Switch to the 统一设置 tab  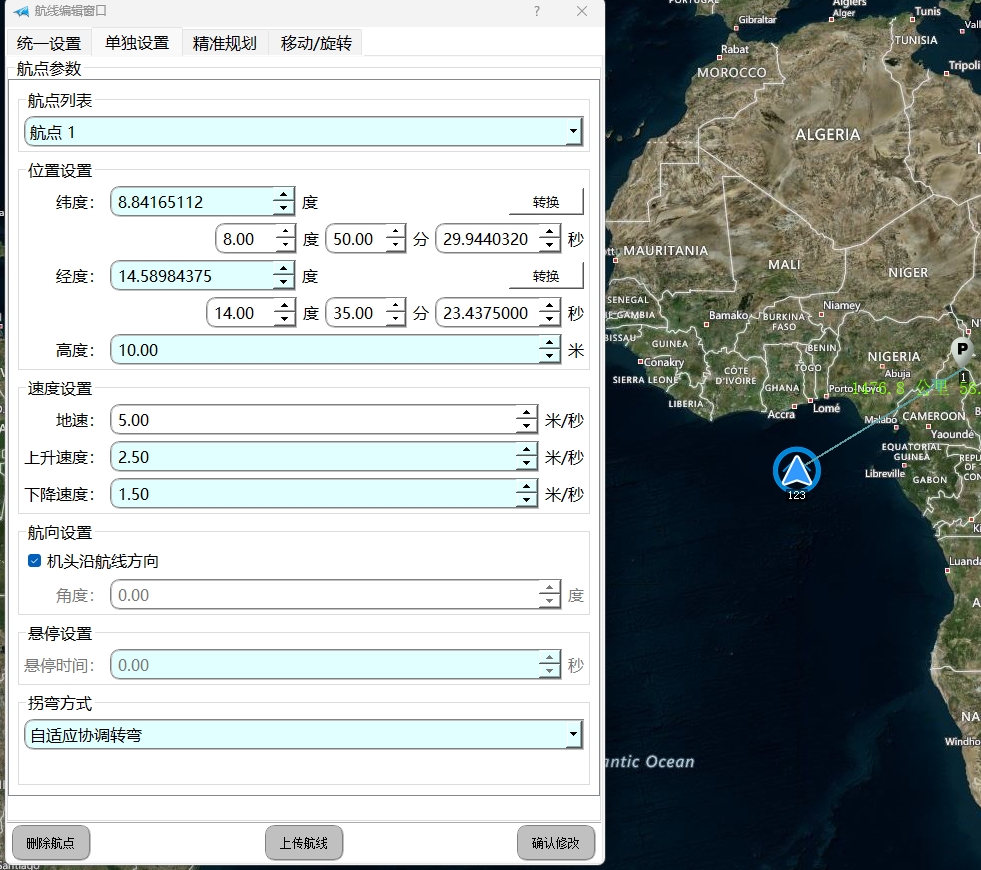[x=49, y=43]
